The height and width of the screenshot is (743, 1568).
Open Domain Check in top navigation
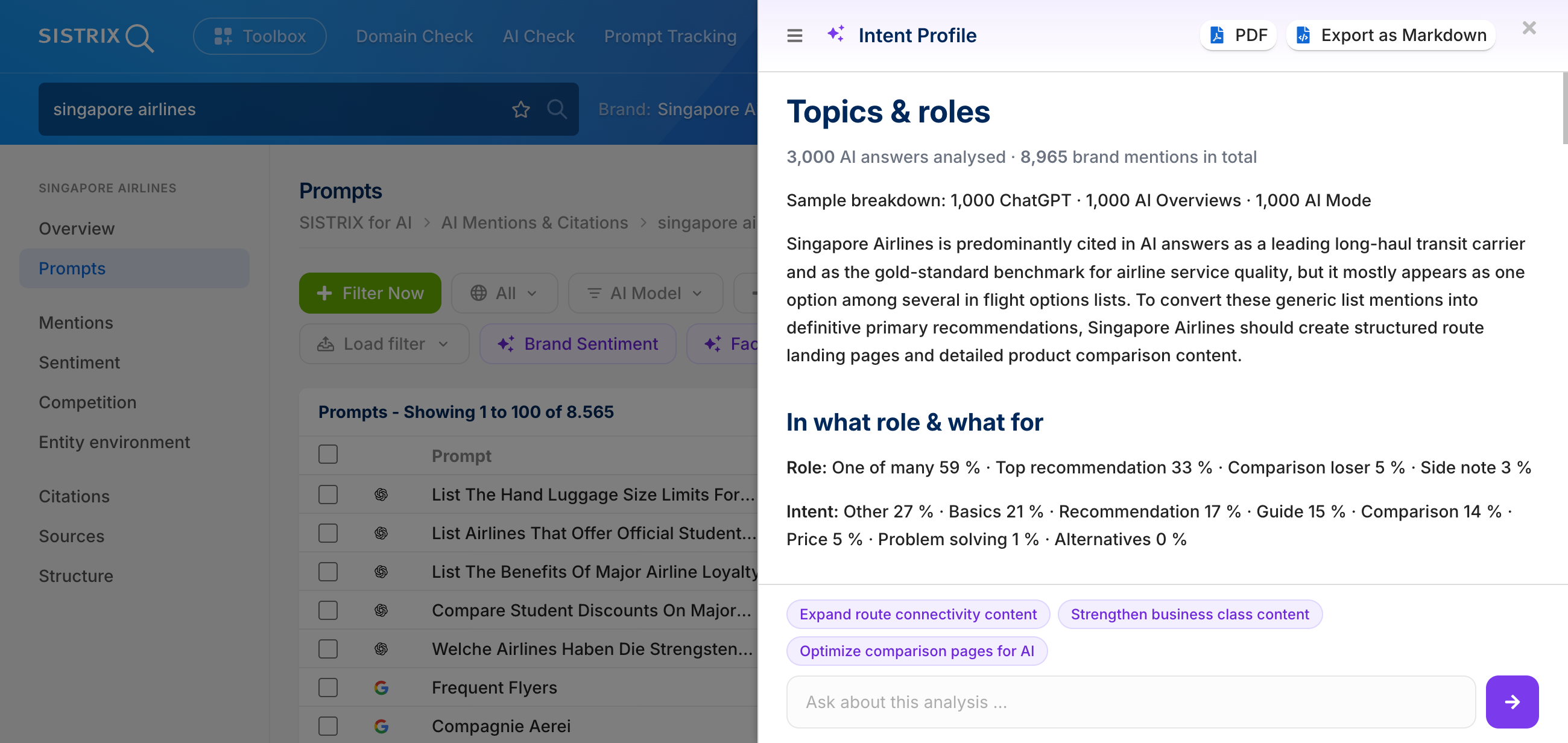(x=414, y=37)
